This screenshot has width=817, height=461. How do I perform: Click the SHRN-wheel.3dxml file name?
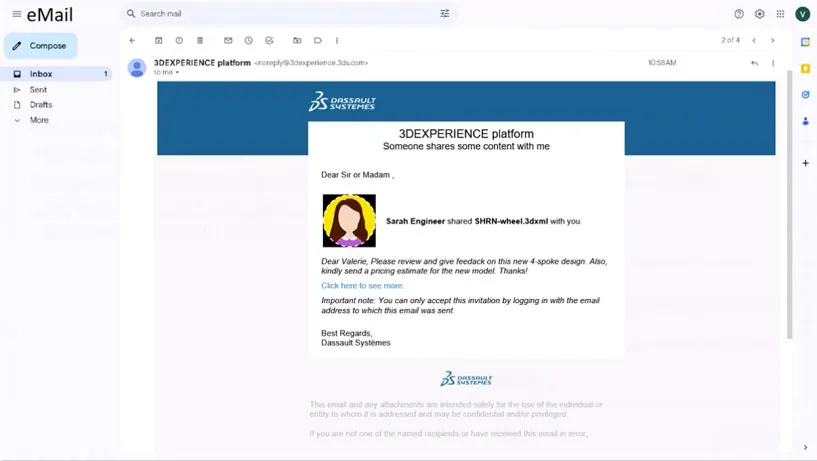tap(511, 221)
